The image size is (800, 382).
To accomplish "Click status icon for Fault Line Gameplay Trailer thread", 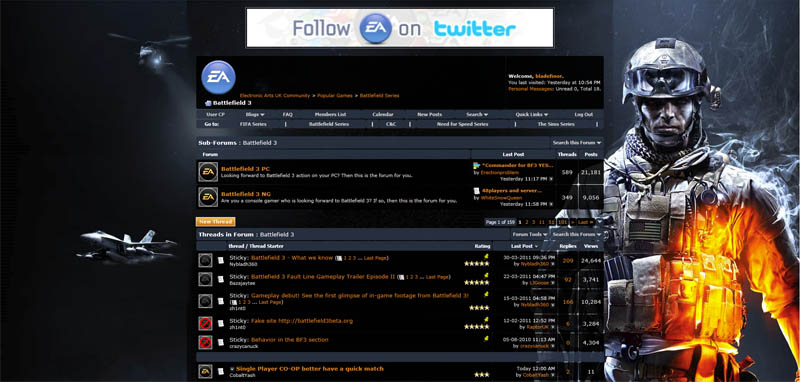I will 205,279.
